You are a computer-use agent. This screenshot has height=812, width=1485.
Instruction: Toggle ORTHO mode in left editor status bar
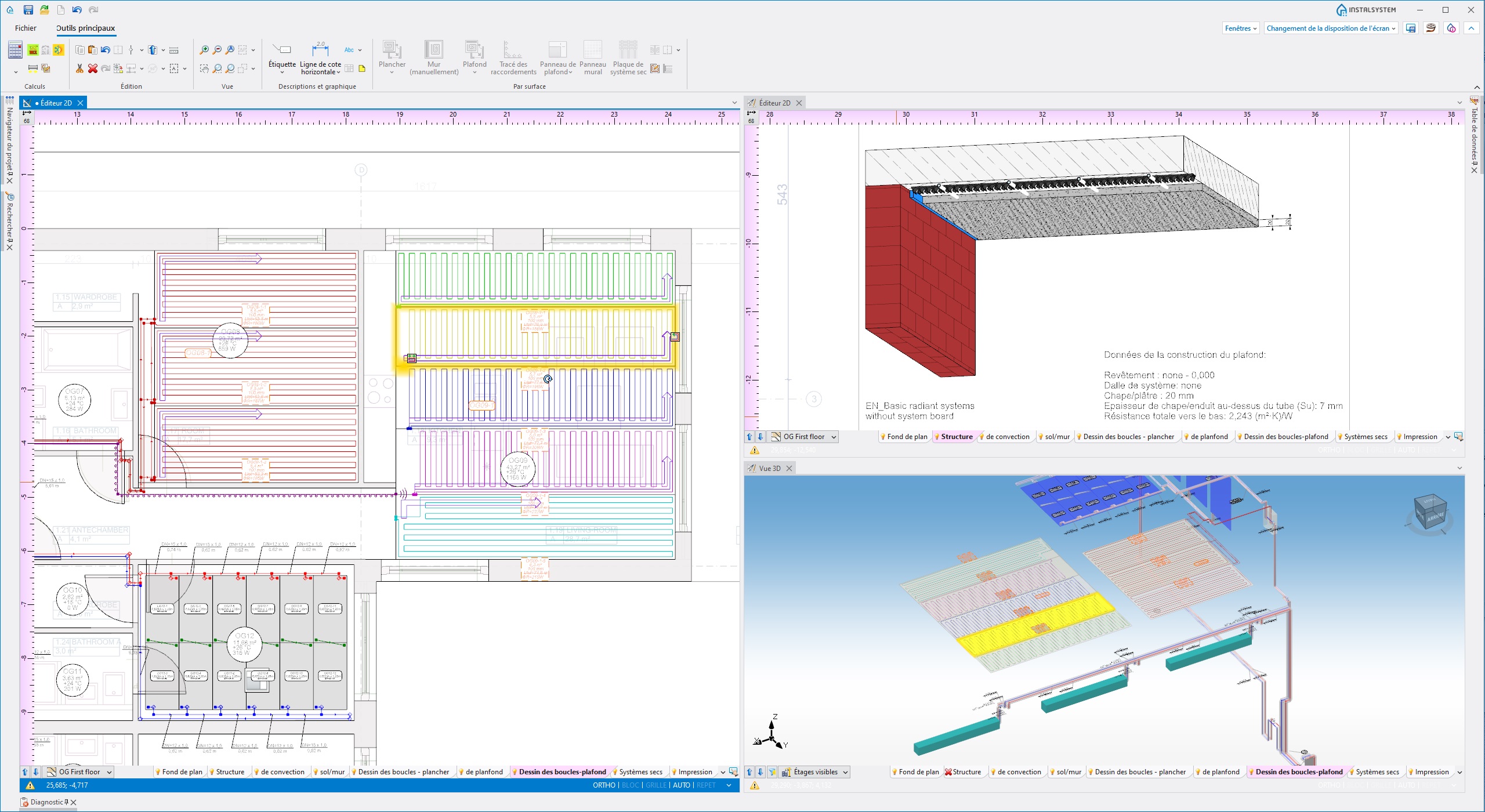point(604,785)
